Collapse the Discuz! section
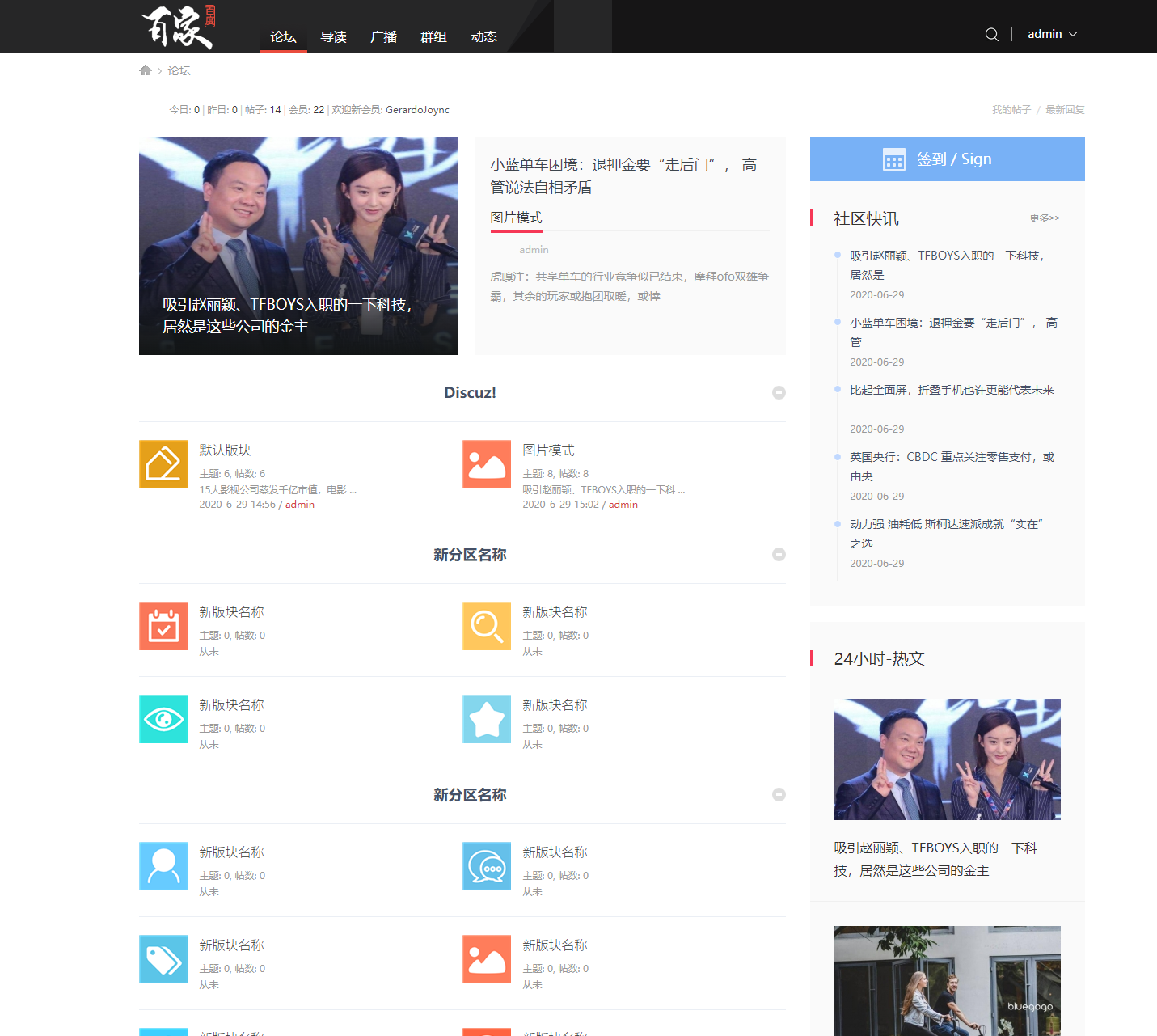Viewport: 1157px width, 1036px height. pos(779,392)
